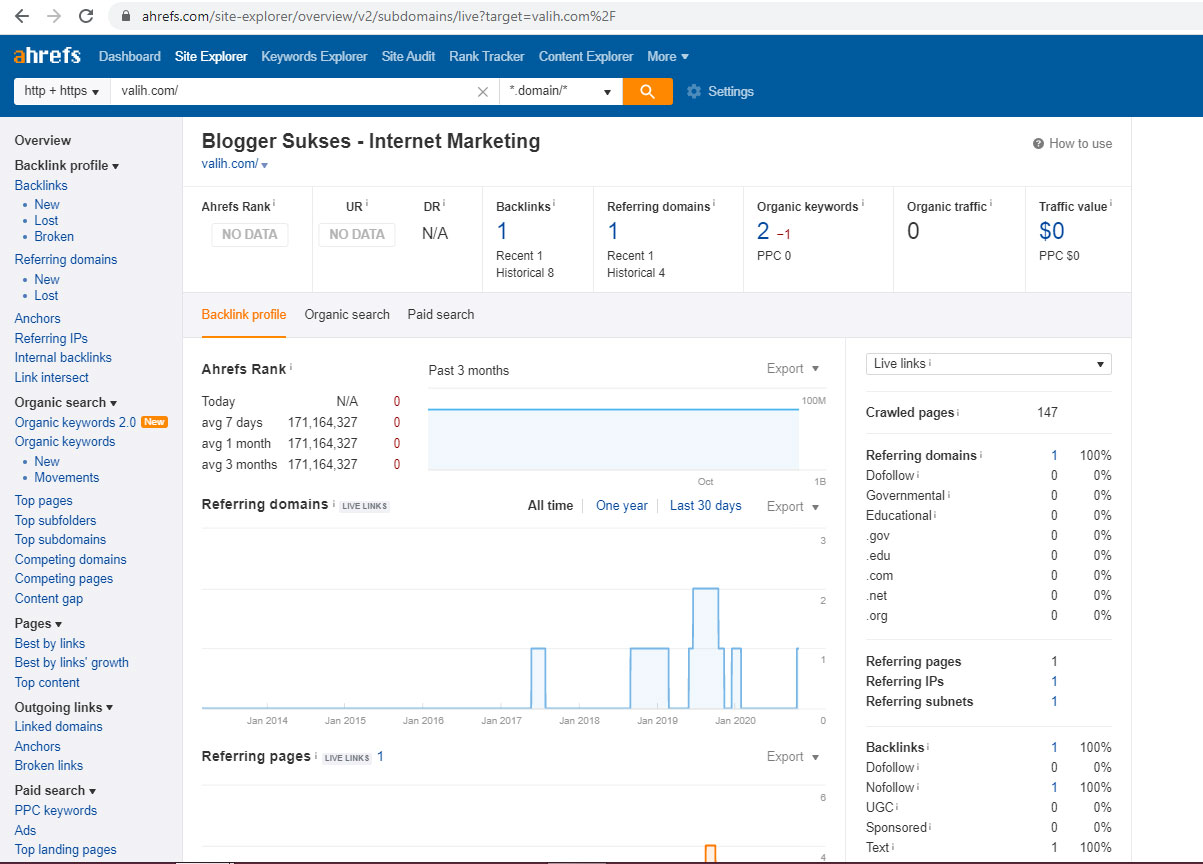Click the Traffic value $0 figure
This screenshot has width=1203, height=864.
coord(1052,232)
